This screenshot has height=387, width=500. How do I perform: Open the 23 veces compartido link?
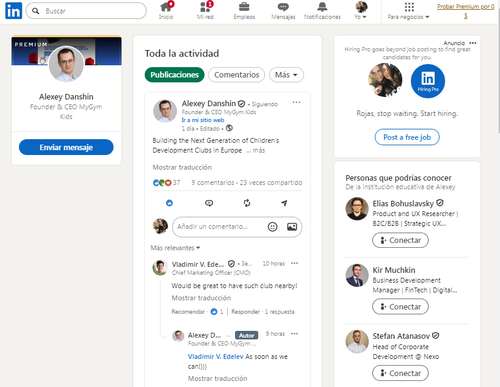tap(271, 183)
